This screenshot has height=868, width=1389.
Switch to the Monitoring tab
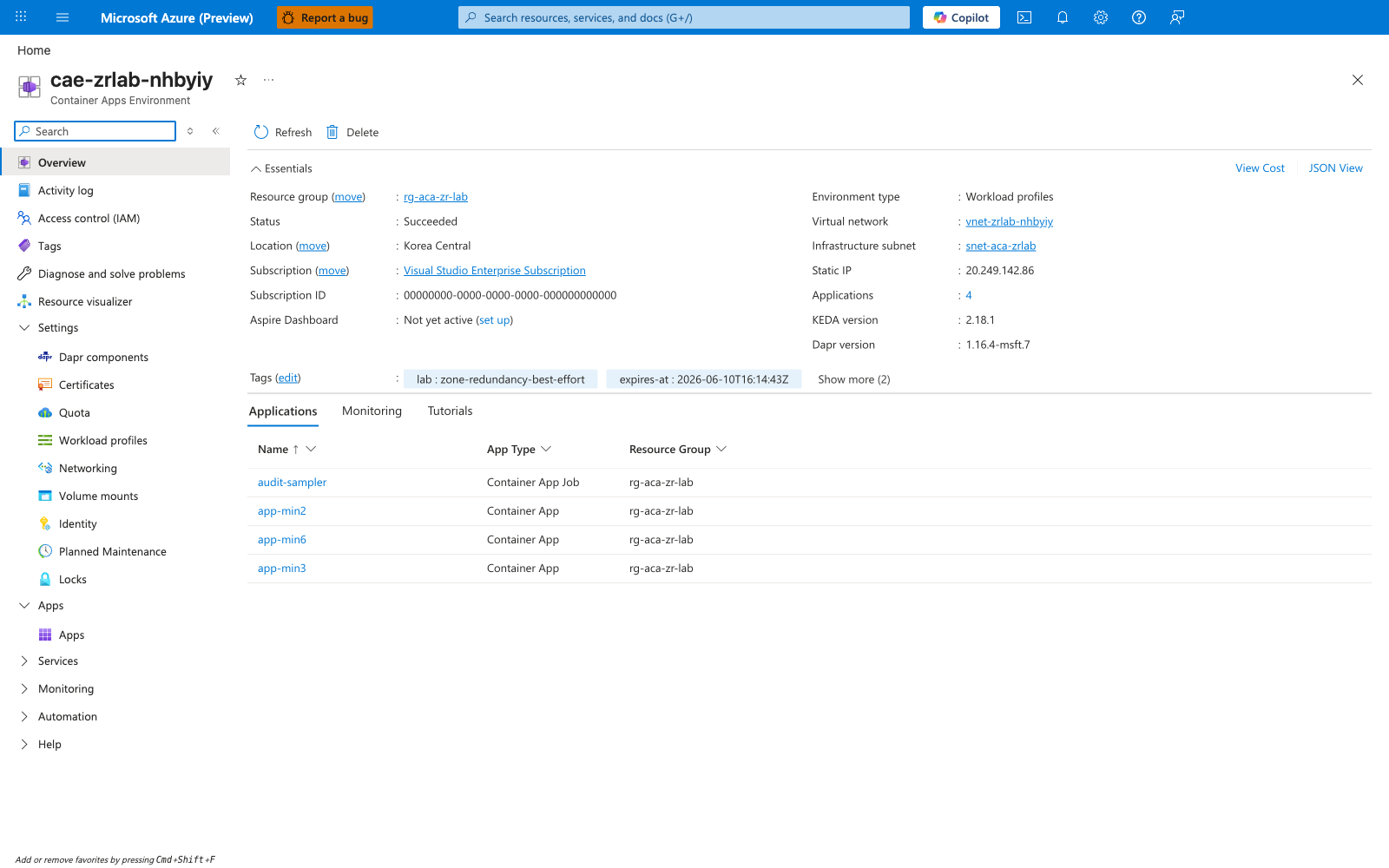tap(372, 411)
